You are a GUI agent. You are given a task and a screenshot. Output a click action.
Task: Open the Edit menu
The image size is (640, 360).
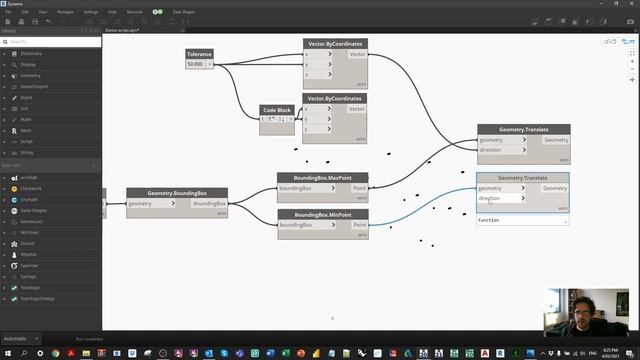[x=25, y=12]
